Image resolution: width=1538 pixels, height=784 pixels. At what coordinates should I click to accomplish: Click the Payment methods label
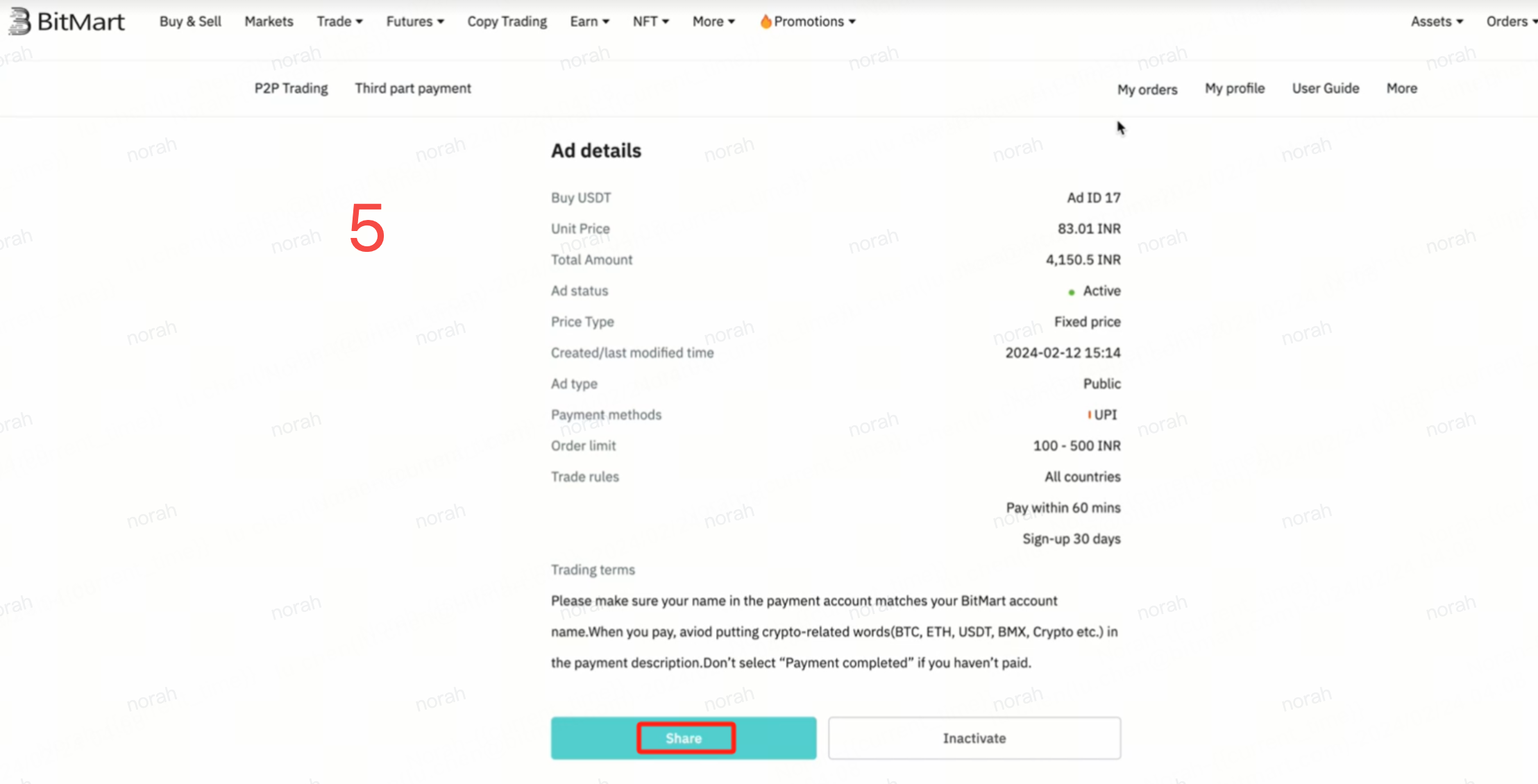[x=606, y=414]
